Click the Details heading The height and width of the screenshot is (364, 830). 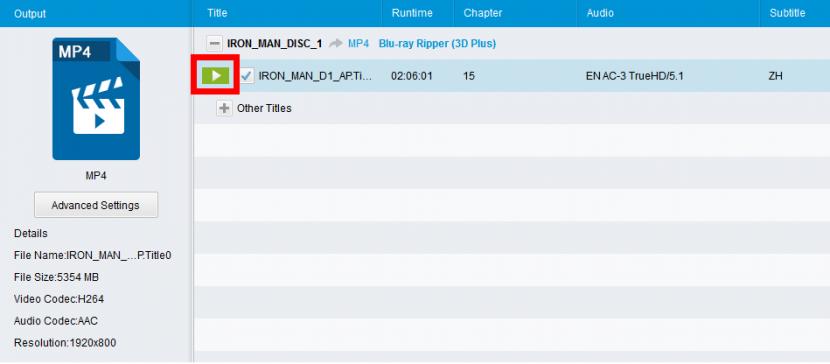click(31, 233)
